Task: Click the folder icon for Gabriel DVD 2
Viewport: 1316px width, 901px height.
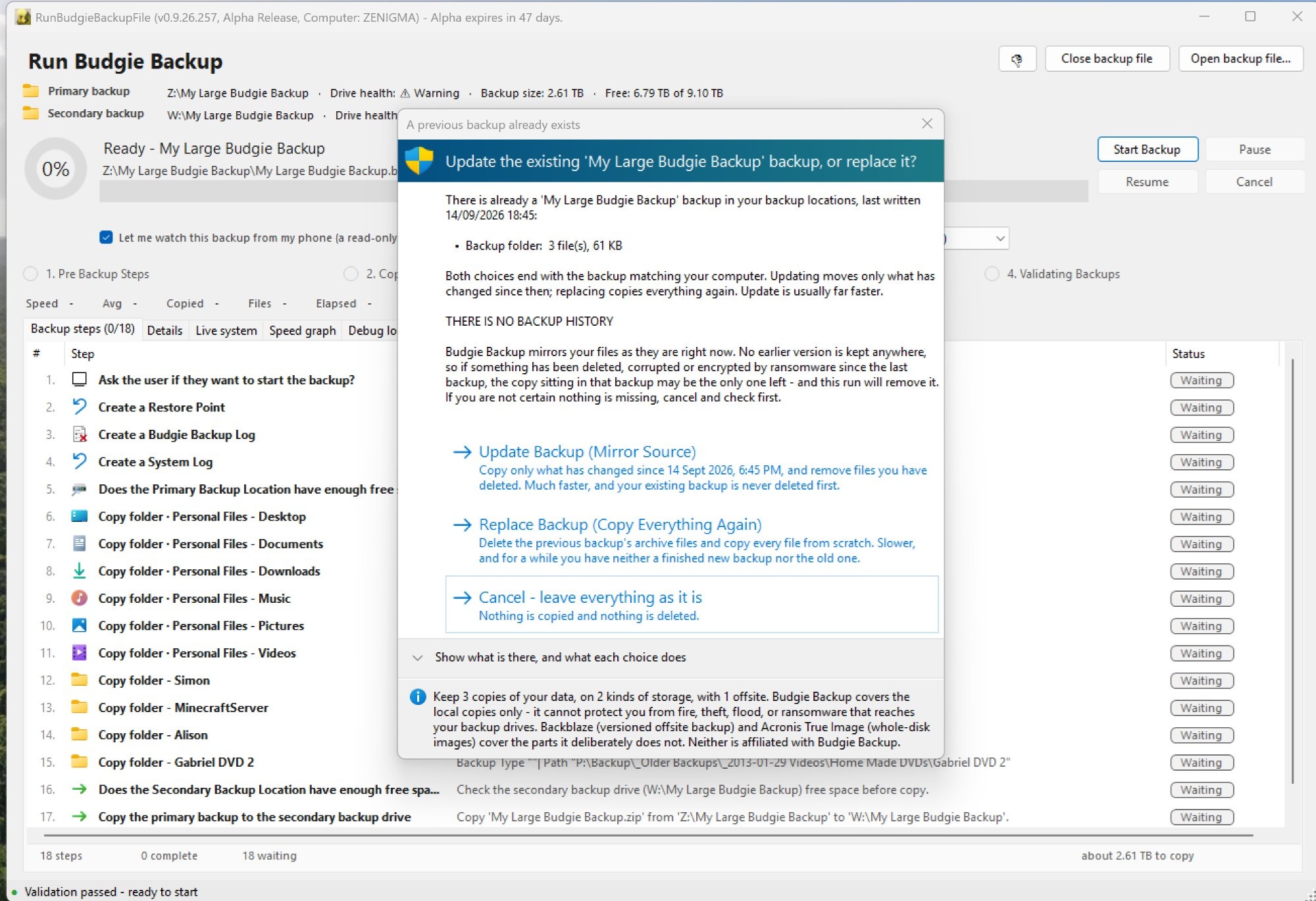Action: pos(80,761)
